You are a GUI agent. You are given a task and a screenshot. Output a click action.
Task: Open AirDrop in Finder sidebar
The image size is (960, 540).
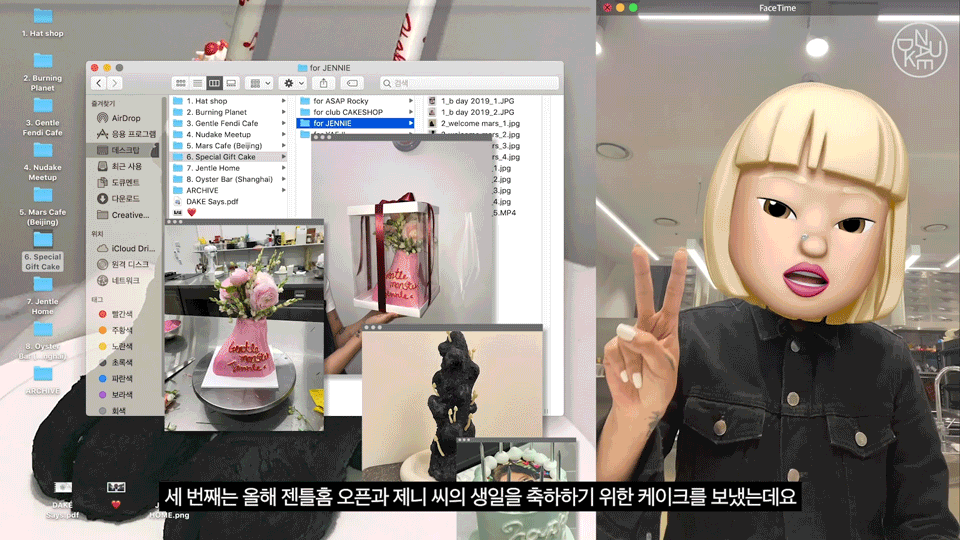pos(126,118)
